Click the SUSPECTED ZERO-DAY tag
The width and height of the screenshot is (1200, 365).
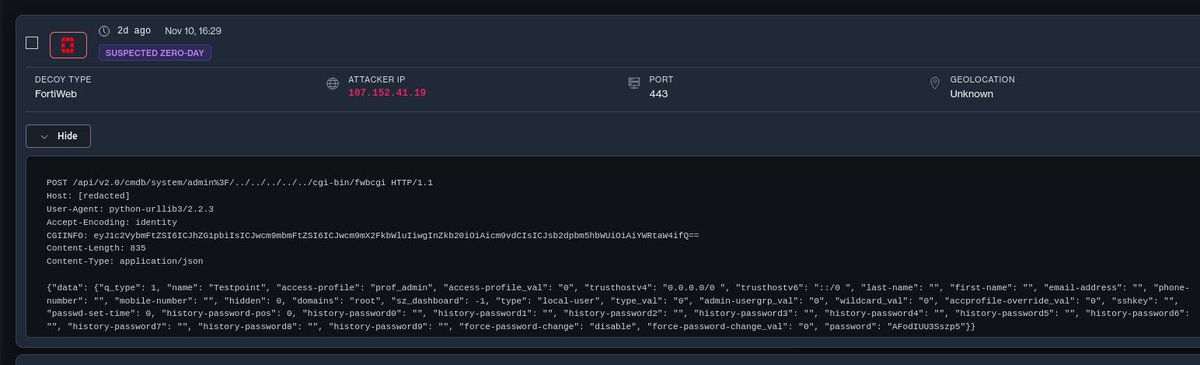point(154,53)
